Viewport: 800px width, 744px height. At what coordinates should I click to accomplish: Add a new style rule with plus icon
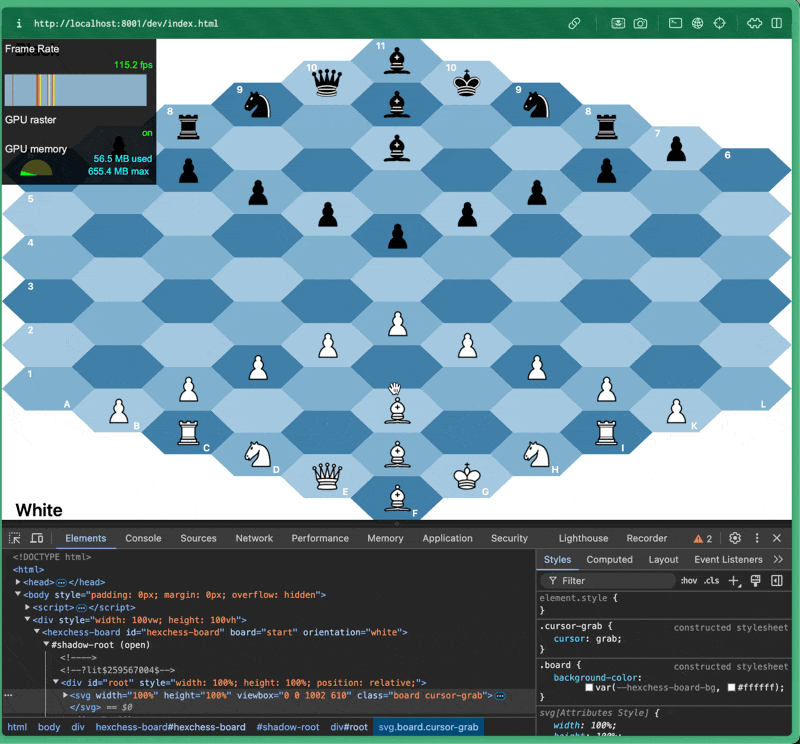(734, 581)
